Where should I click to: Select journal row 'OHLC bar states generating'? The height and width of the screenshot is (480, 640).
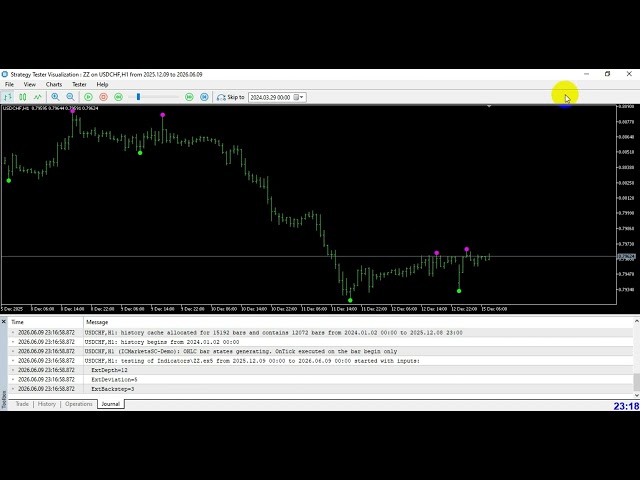click(321, 351)
